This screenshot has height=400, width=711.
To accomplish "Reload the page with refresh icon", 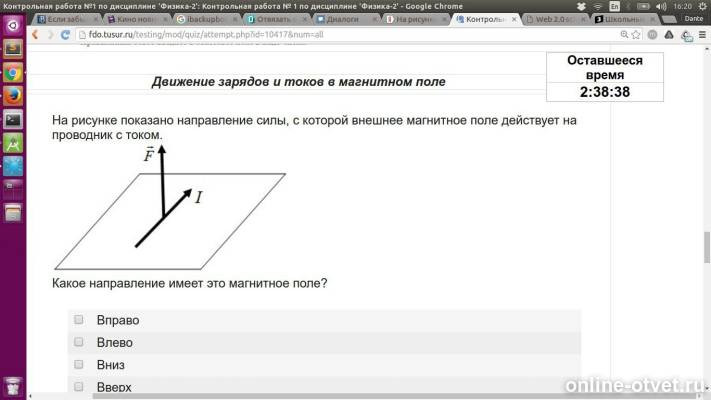I will point(65,34).
